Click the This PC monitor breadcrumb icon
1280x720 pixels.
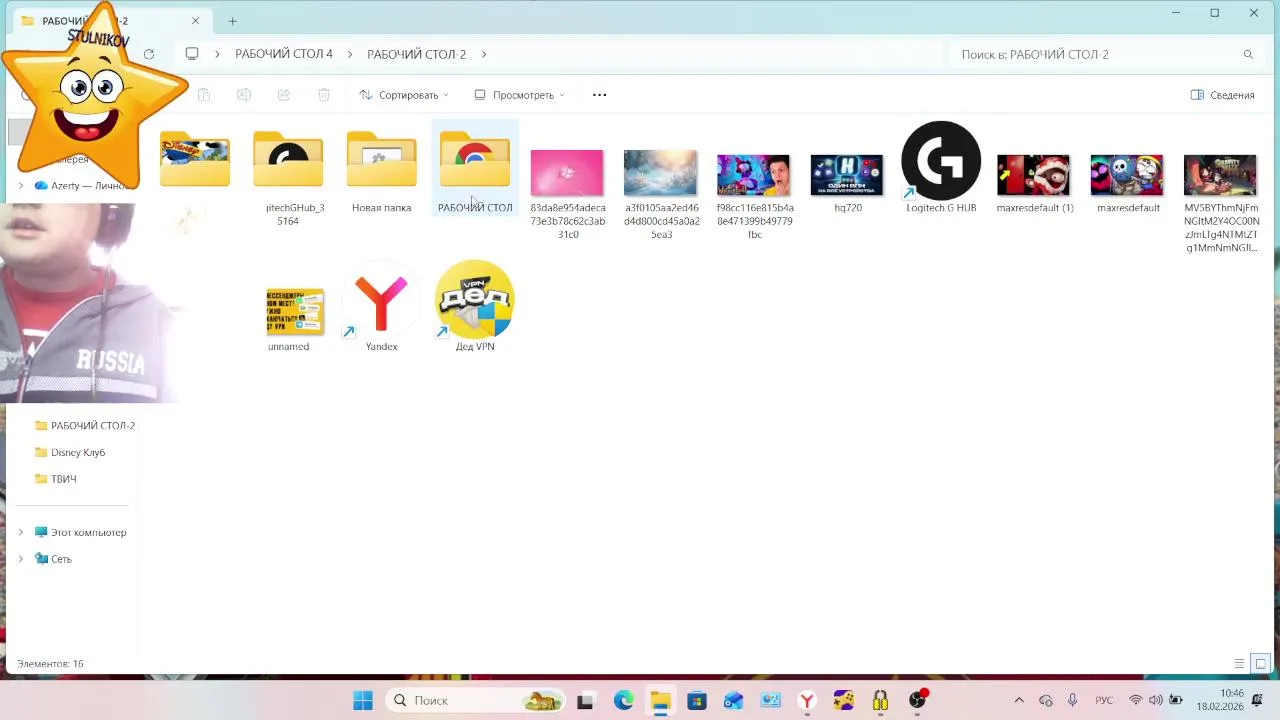192,54
